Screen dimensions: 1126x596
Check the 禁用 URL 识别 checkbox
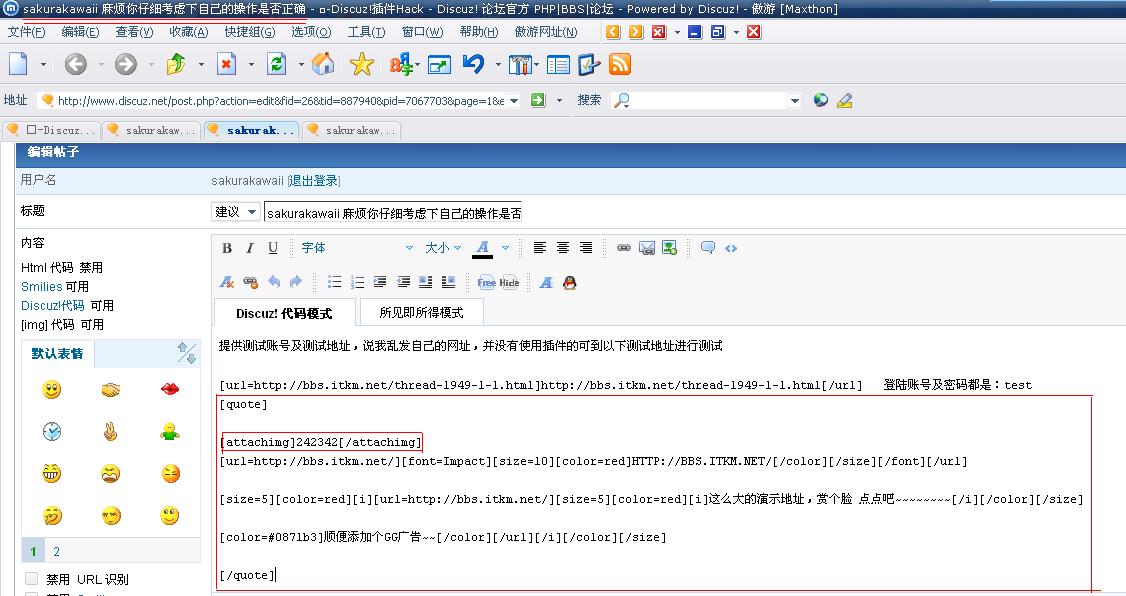[x=32, y=579]
